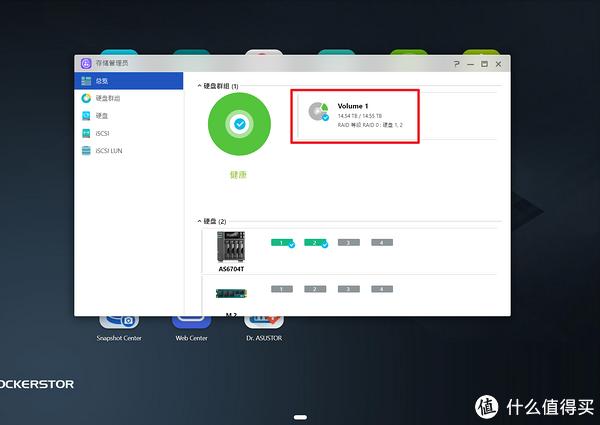The width and height of the screenshot is (600, 425).
Task: Close the storage manager window
Action: [498, 64]
